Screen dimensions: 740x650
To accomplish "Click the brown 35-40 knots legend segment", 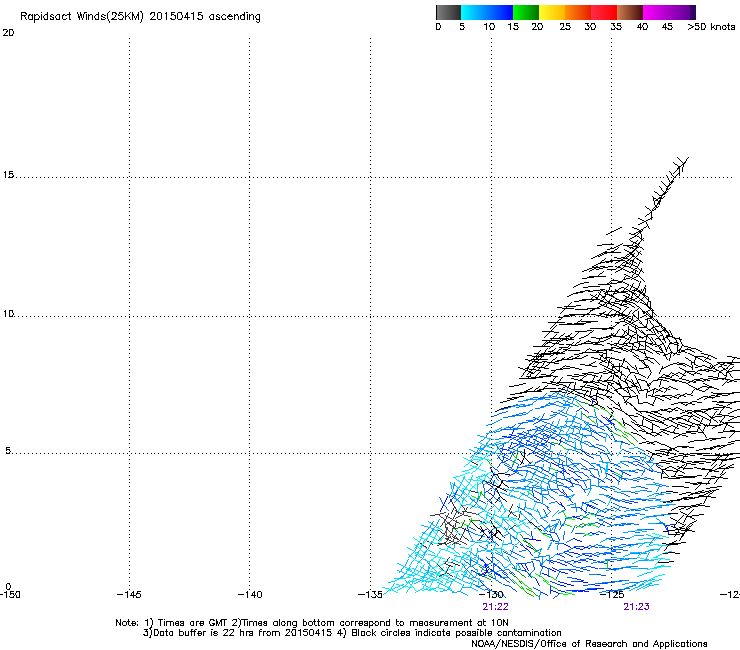I will (x=630, y=12).
